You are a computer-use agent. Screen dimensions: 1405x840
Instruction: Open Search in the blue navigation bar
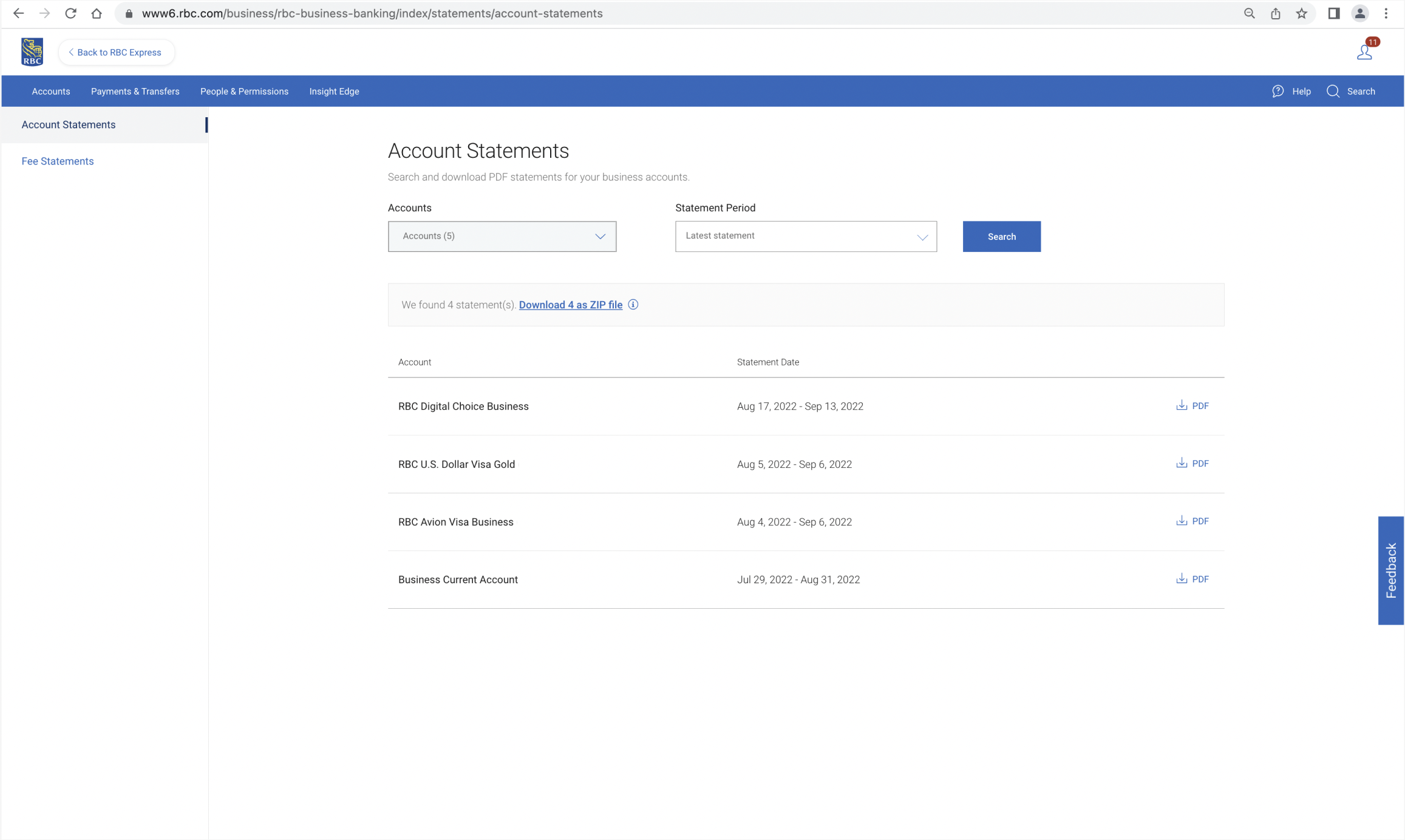coord(1351,91)
